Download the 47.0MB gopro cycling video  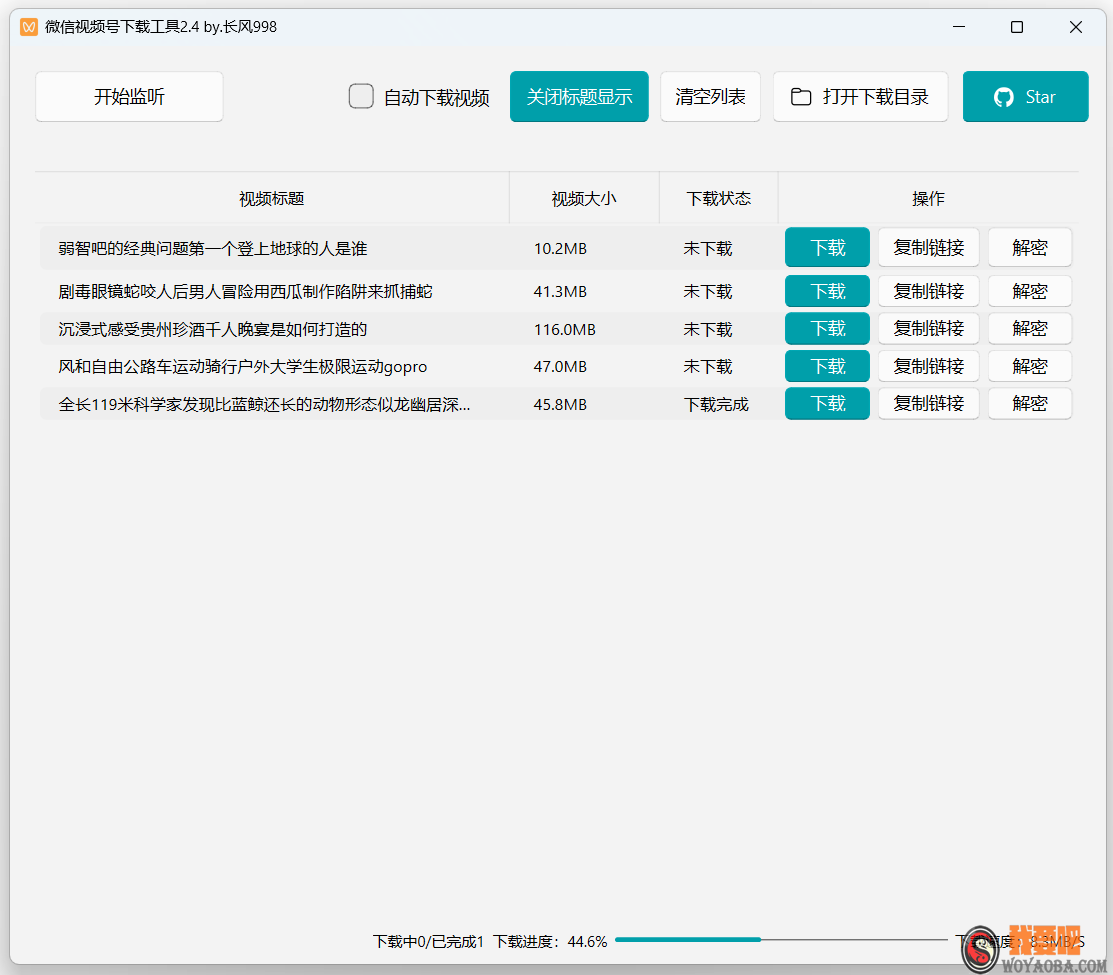[x=827, y=366]
